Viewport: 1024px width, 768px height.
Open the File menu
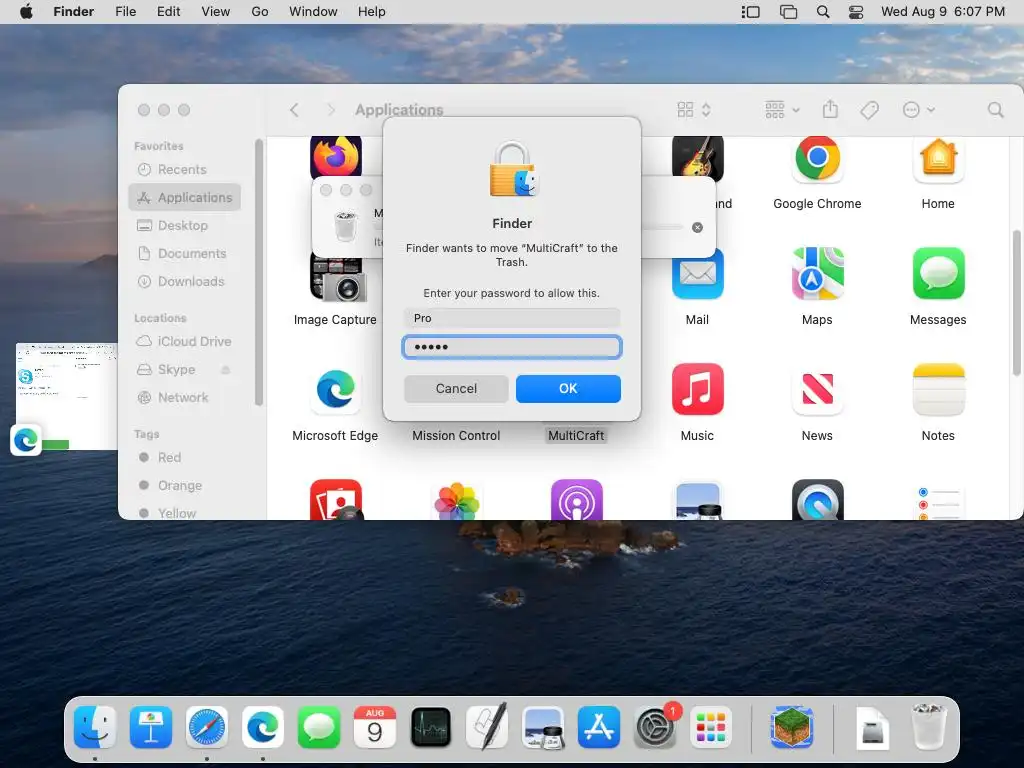click(125, 12)
